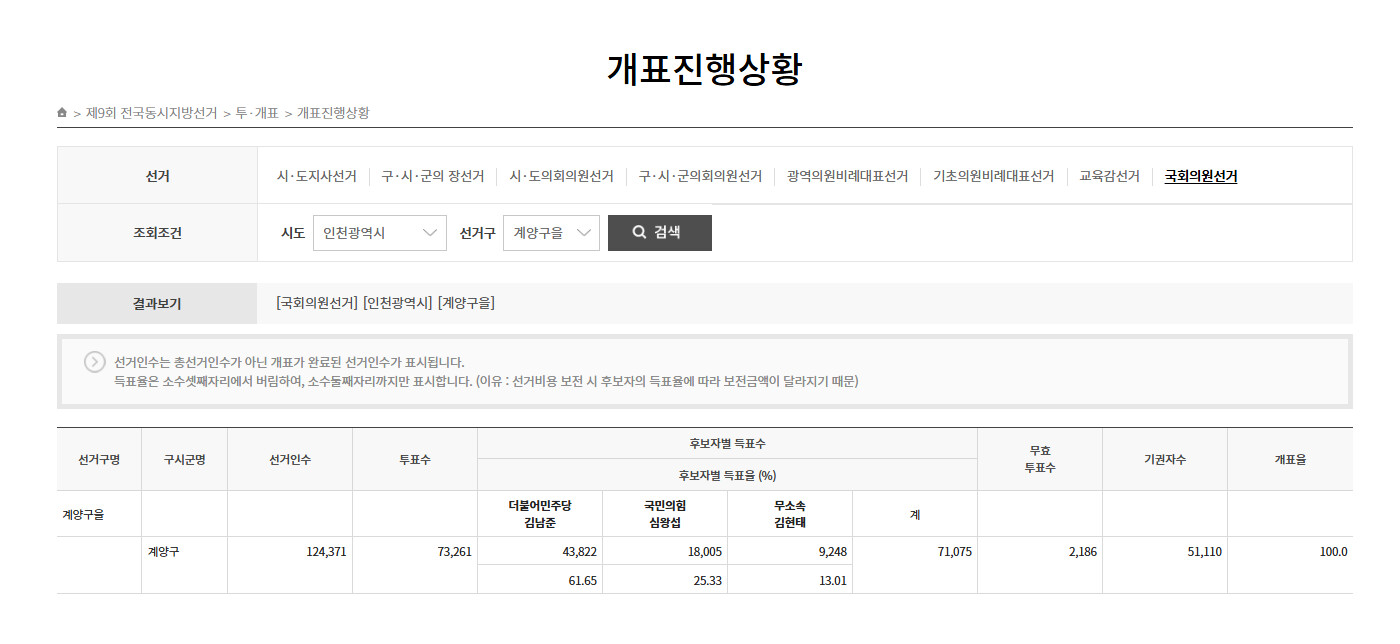The height and width of the screenshot is (644, 1400).
Task: Open 개표진행상황 breadcrumb link
Action: point(333,113)
